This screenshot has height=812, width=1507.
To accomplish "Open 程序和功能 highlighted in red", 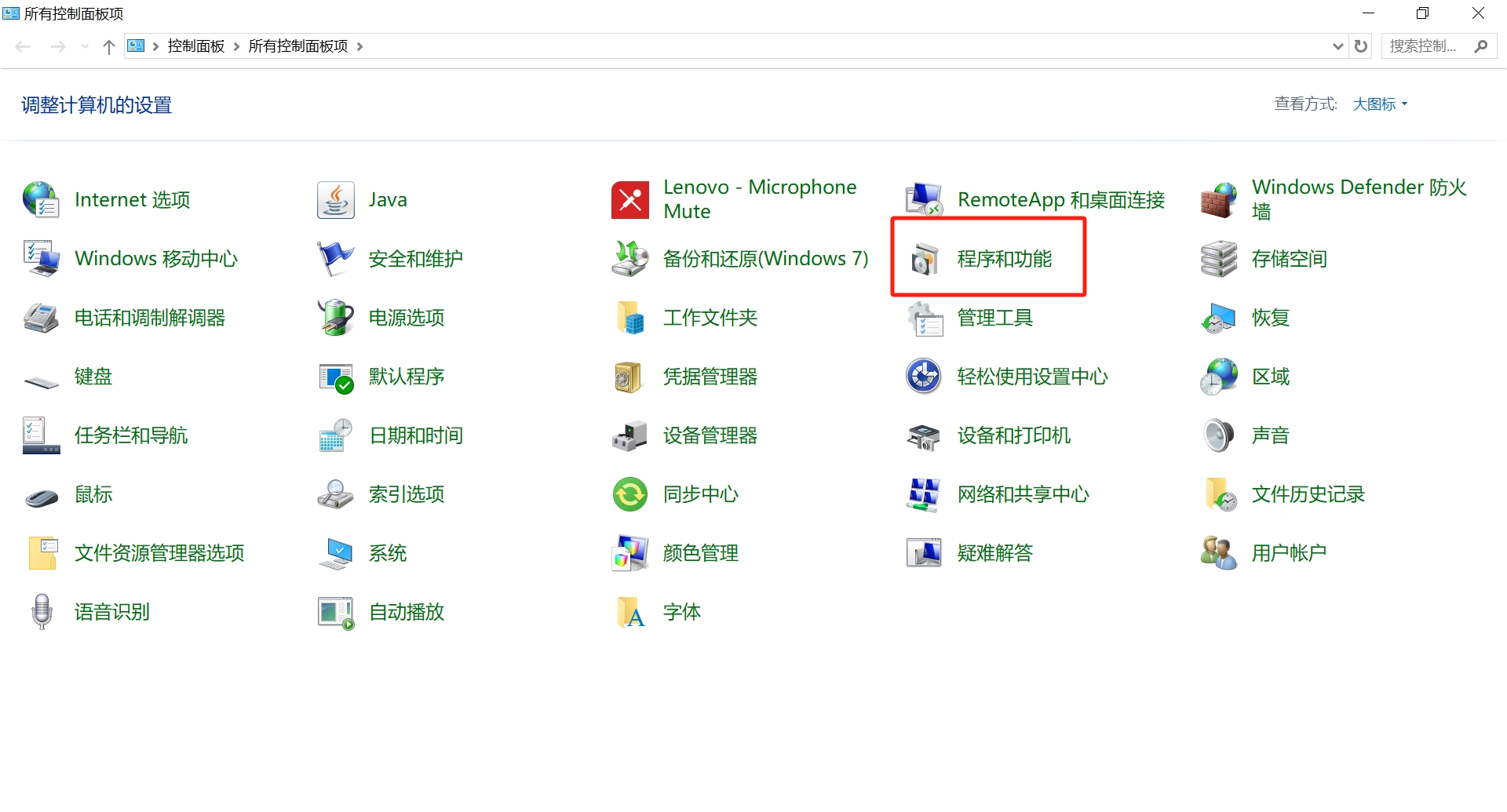I will 1003,258.
